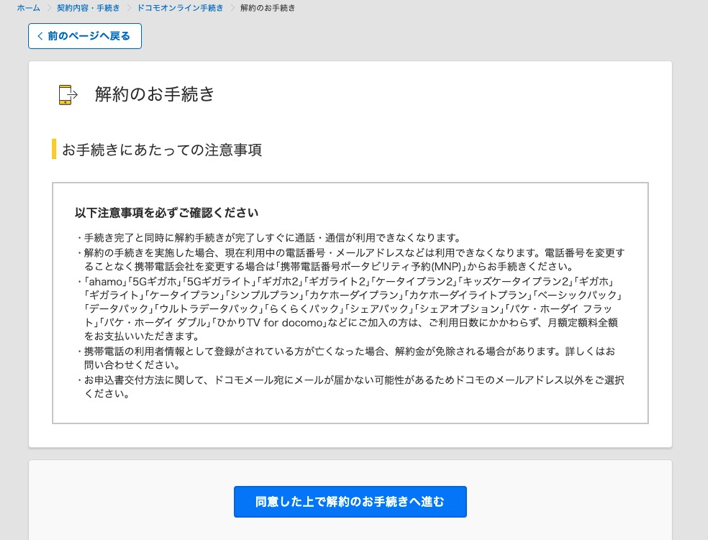Click 同意した上で解約のお手続きへ進む button

tap(350, 502)
